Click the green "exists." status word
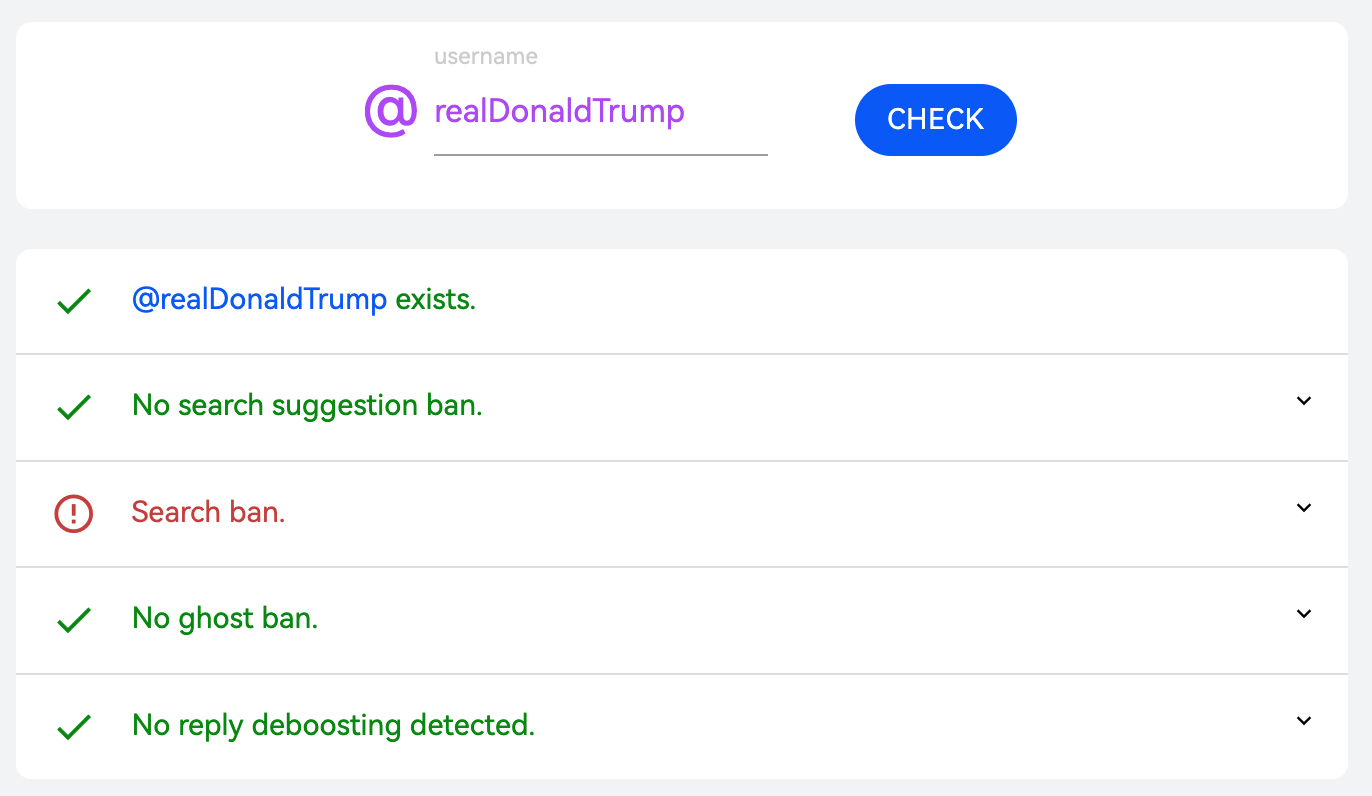Image resolution: width=1372 pixels, height=796 pixels. [436, 299]
